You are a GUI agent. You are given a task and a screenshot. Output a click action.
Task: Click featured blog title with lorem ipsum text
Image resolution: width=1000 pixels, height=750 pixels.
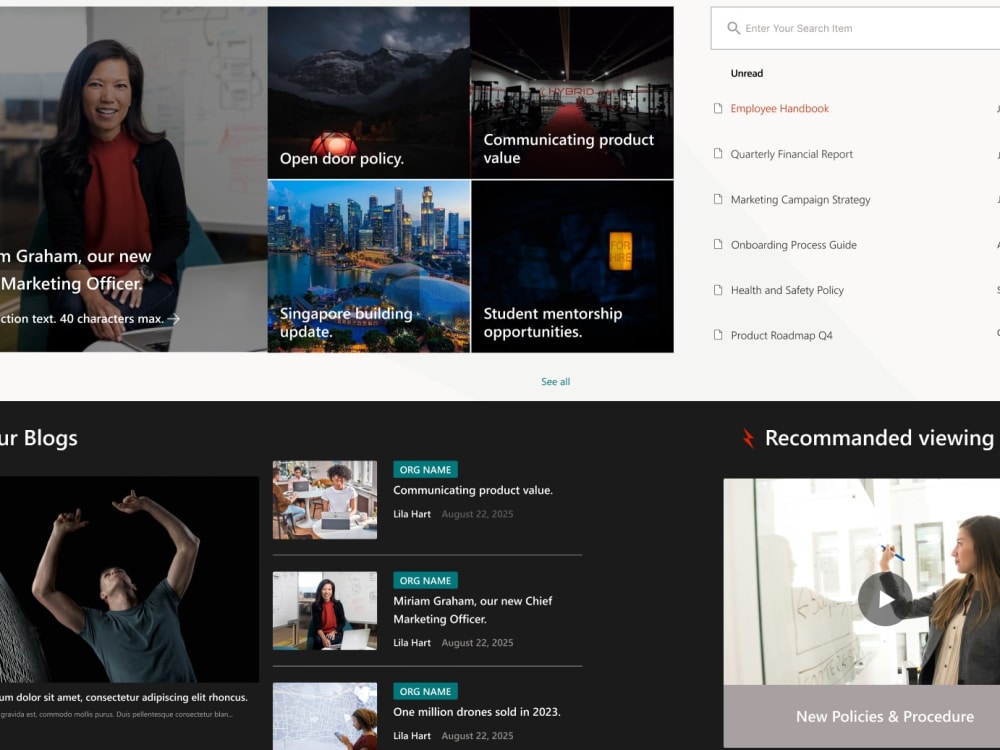(x=124, y=697)
